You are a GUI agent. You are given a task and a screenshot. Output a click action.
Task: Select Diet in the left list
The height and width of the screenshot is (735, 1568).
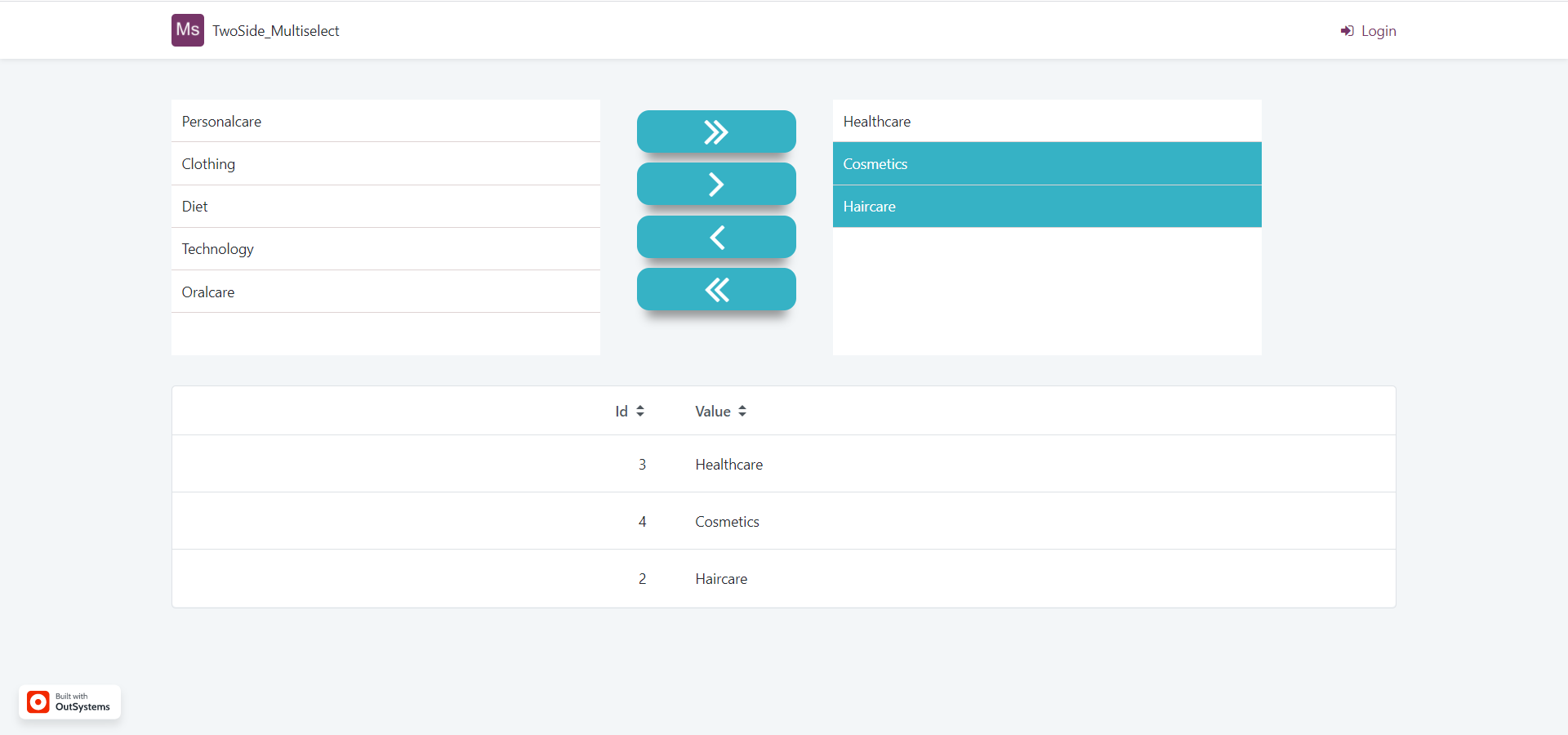click(x=385, y=206)
